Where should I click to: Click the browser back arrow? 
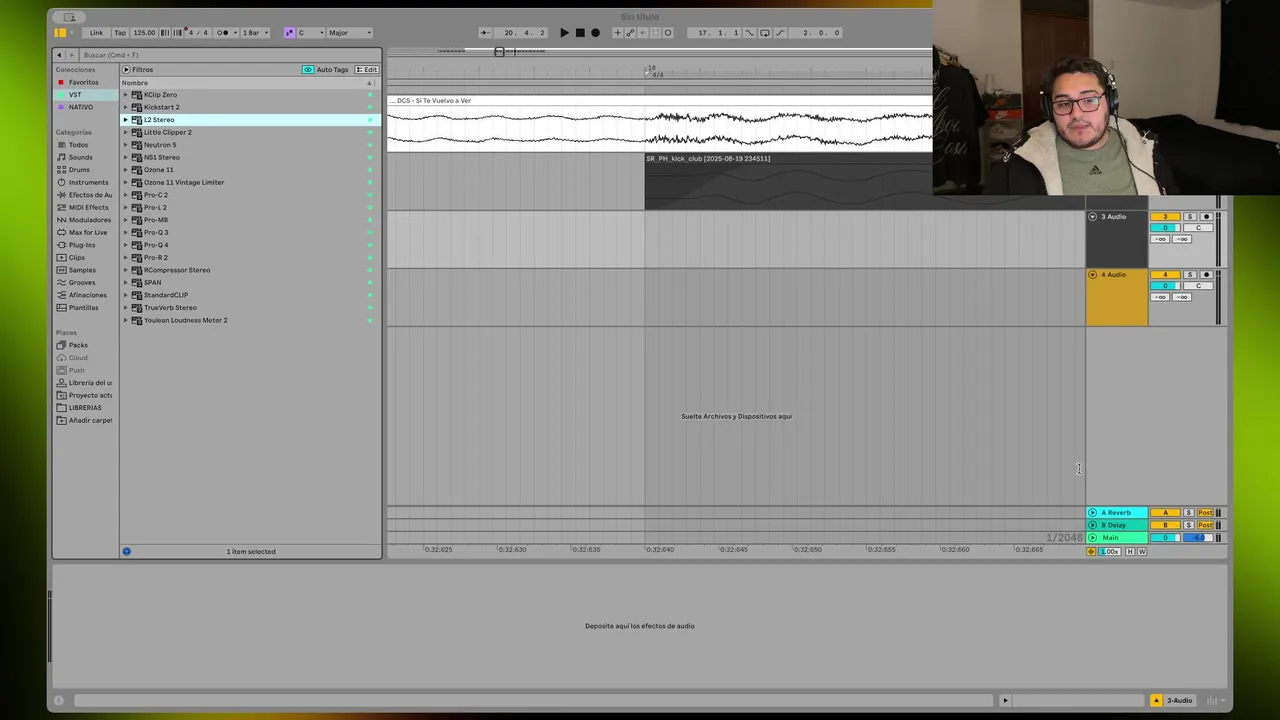point(59,55)
